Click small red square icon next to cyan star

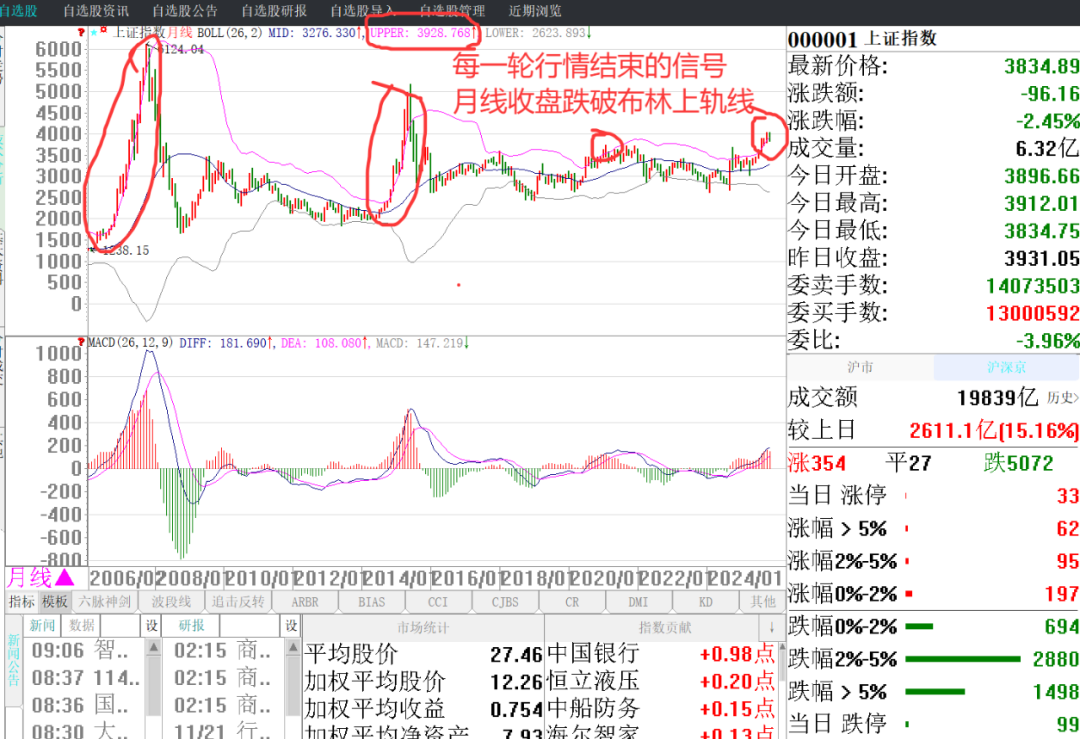click(103, 30)
